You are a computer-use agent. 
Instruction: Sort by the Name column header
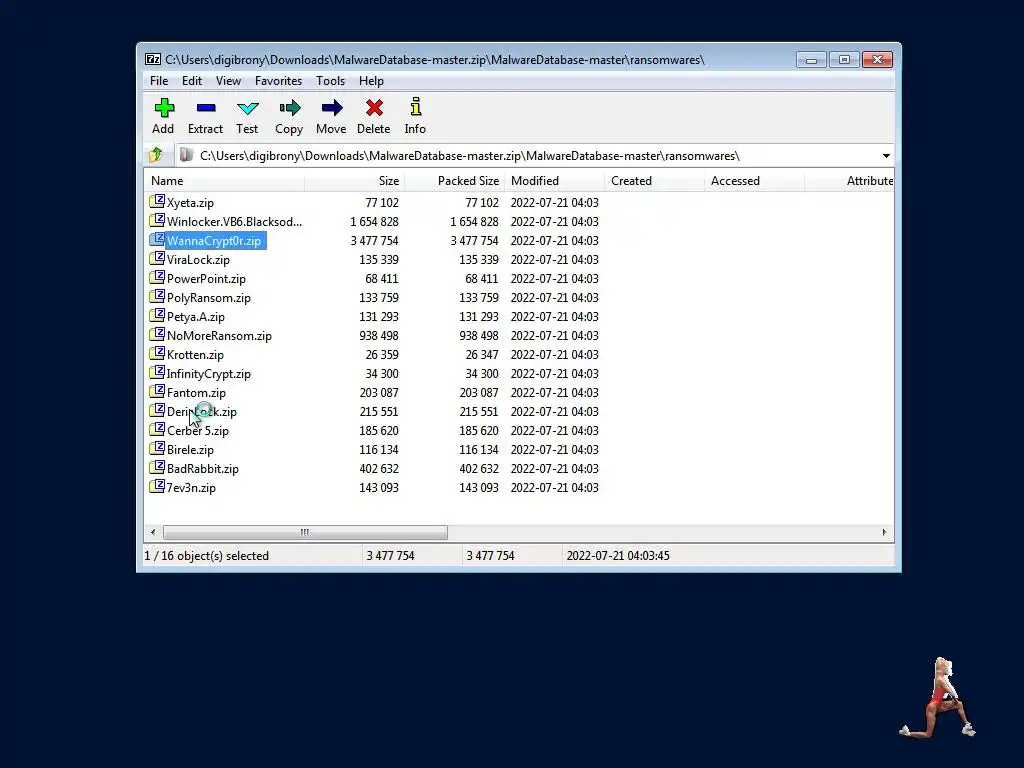click(x=224, y=181)
